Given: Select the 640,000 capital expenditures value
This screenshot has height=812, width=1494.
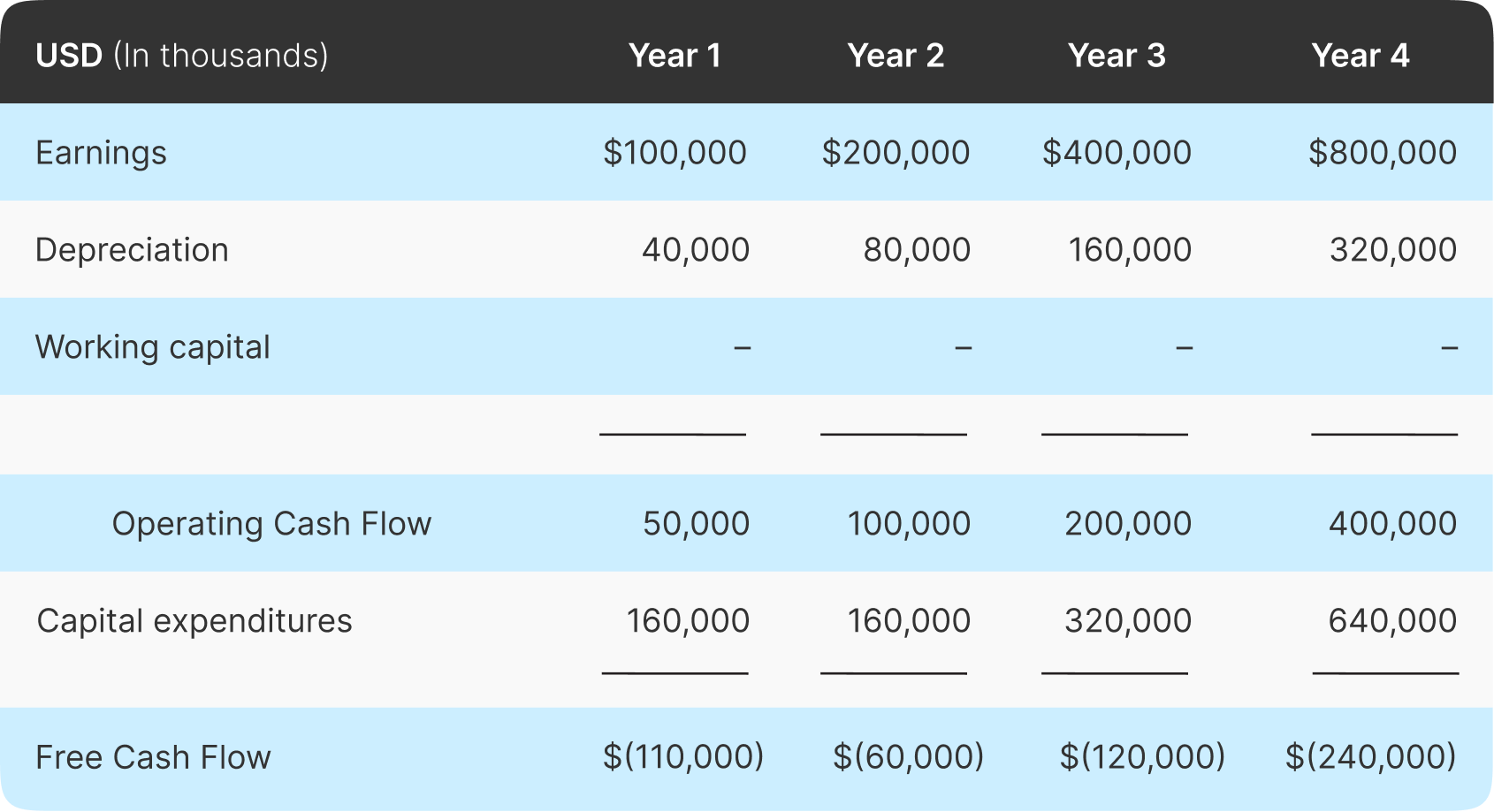Looking at the screenshot, I should [x=1392, y=621].
